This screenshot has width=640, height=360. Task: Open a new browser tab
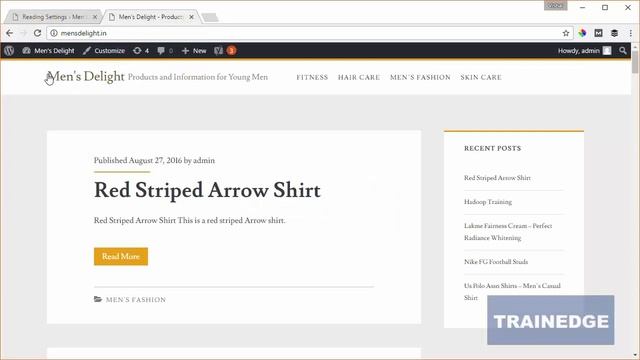coord(210,18)
